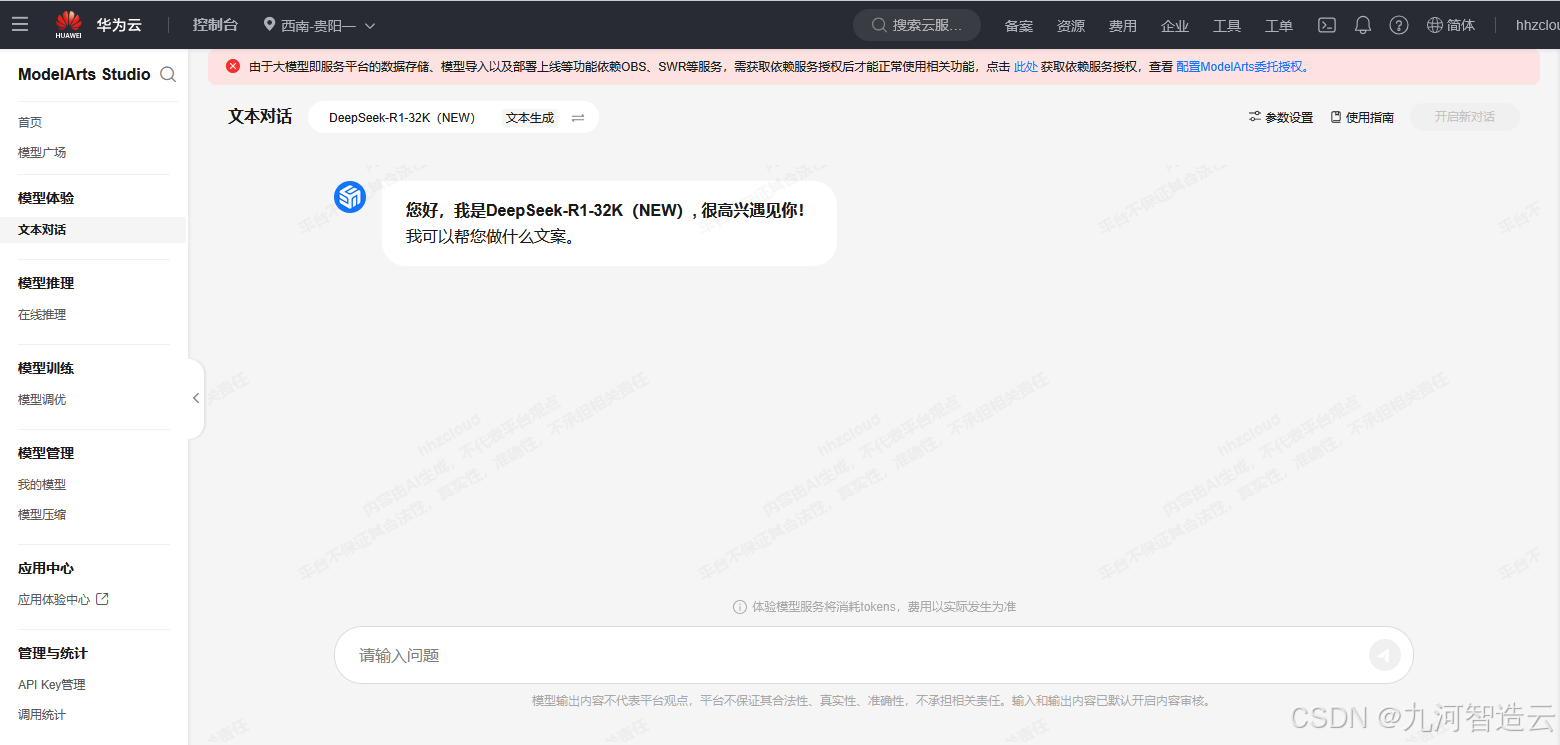The height and width of the screenshot is (745, 1560).
Task: Switch language via 简体 globe
Action: click(1451, 25)
